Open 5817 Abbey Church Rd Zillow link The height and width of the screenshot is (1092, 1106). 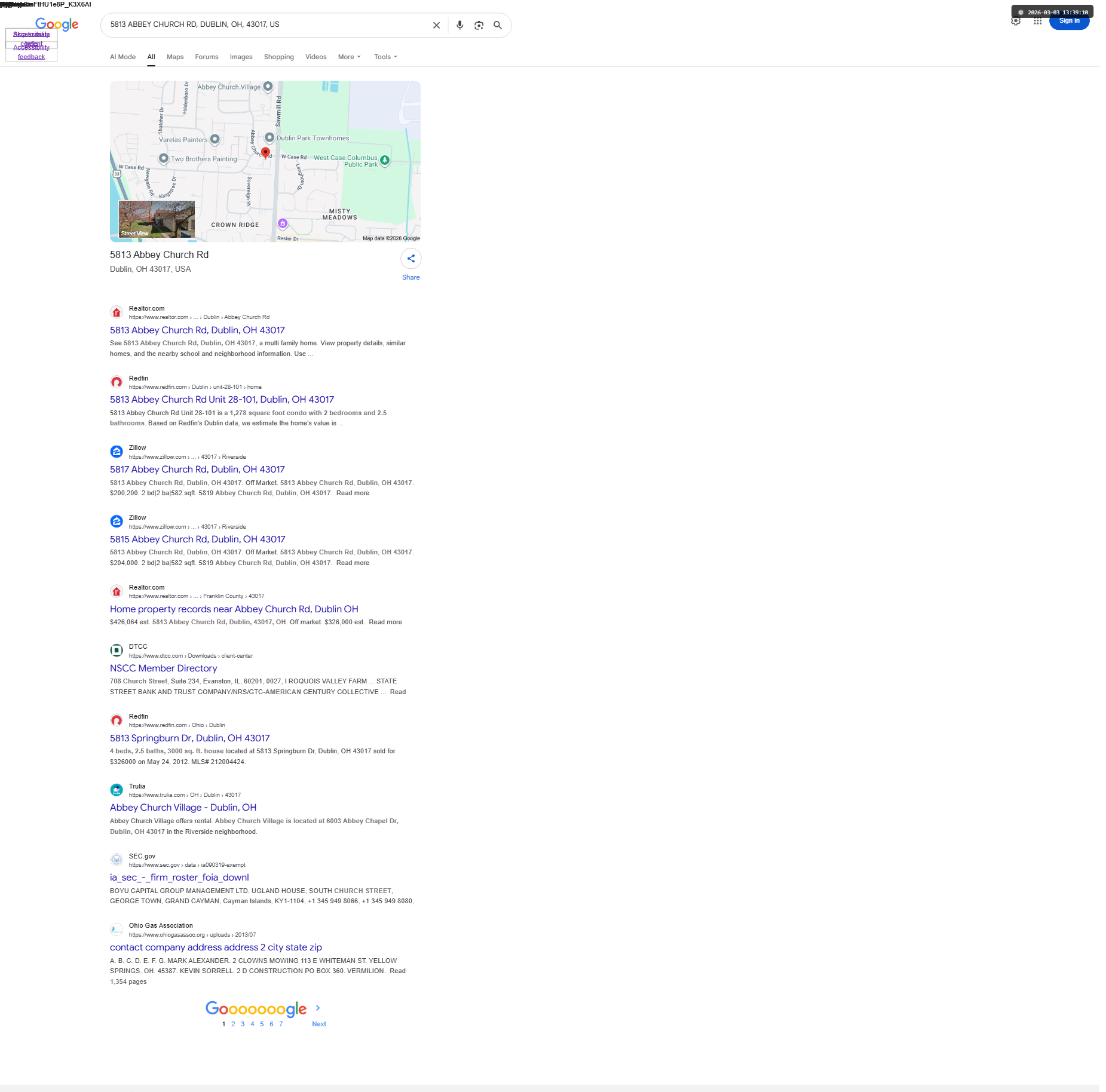[x=197, y=470]
